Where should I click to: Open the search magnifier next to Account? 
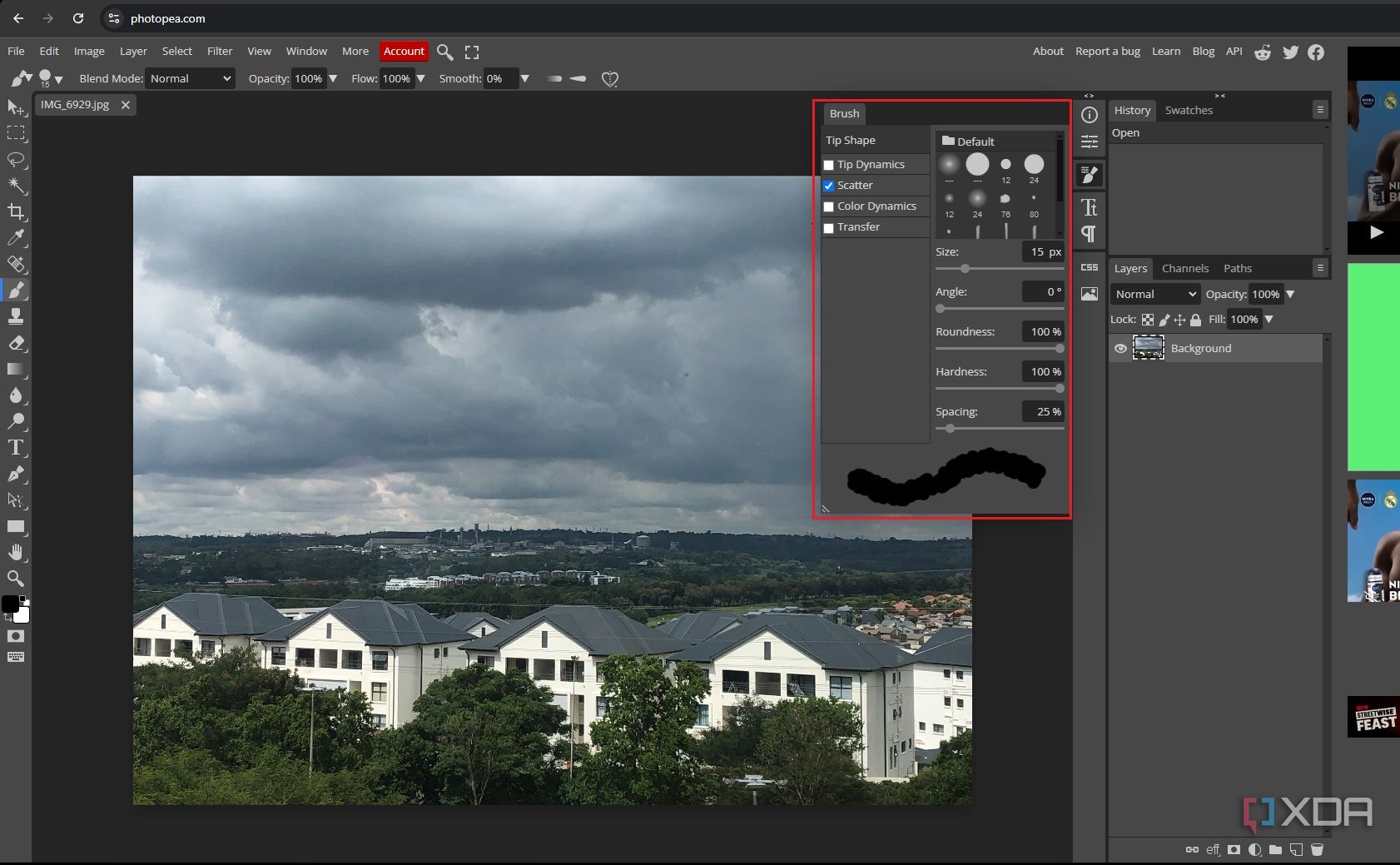coord(445,52)
